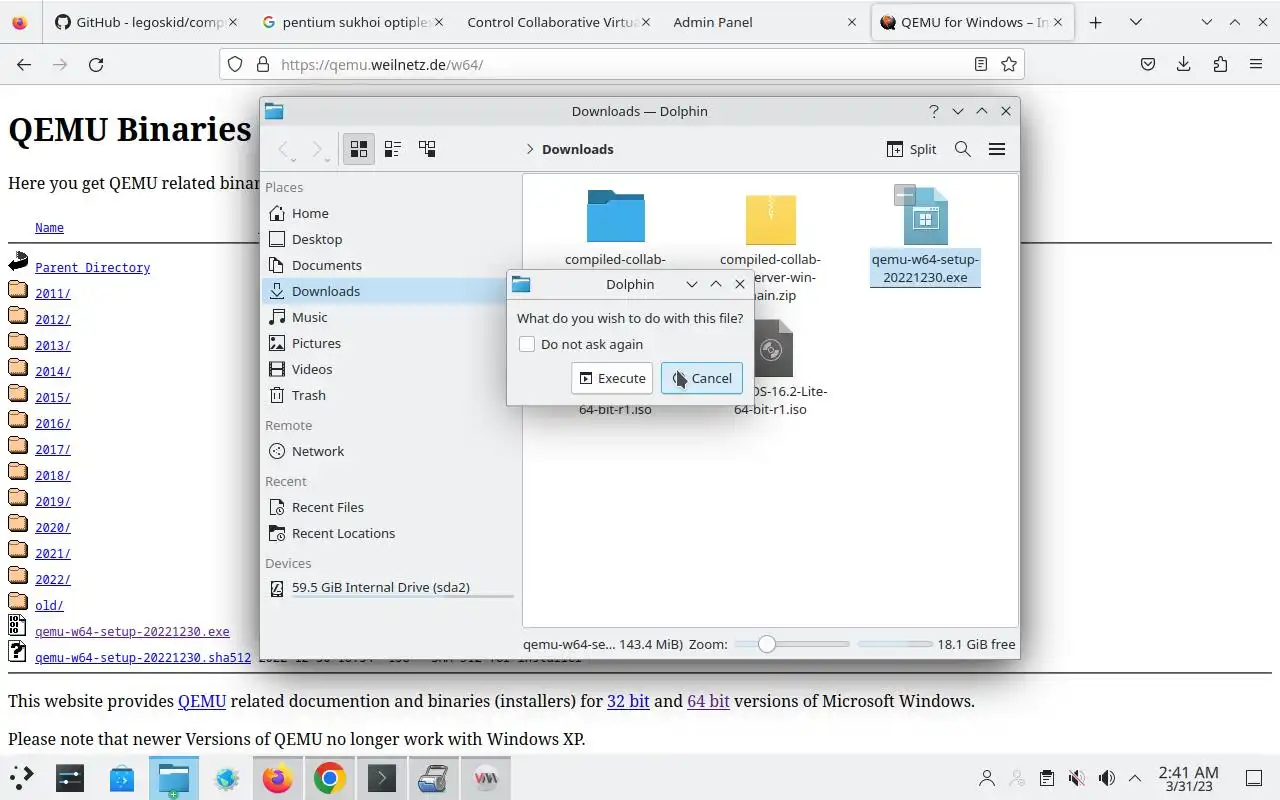Open the 2019/ directory link

[x=52, y=502]
